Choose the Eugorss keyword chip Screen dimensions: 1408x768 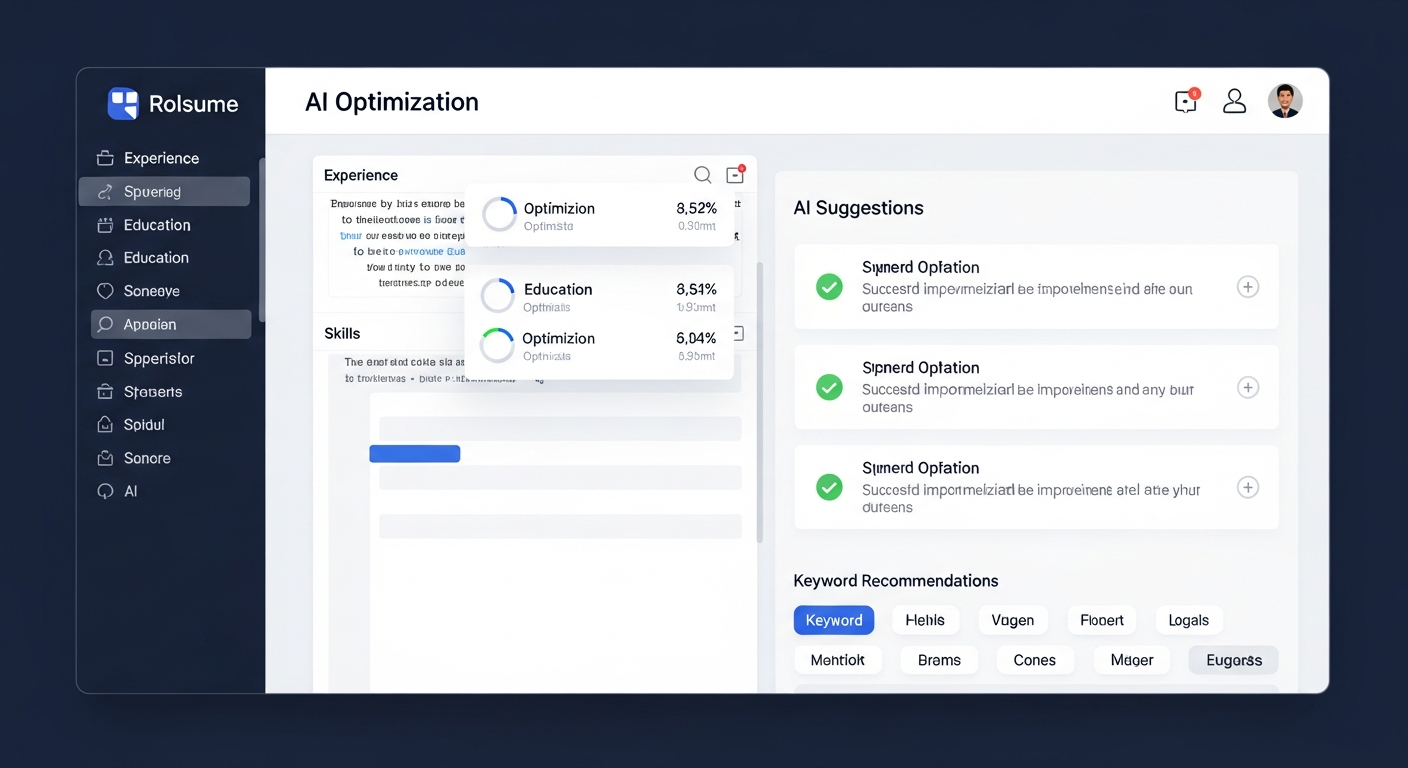tap(1234, 660)
